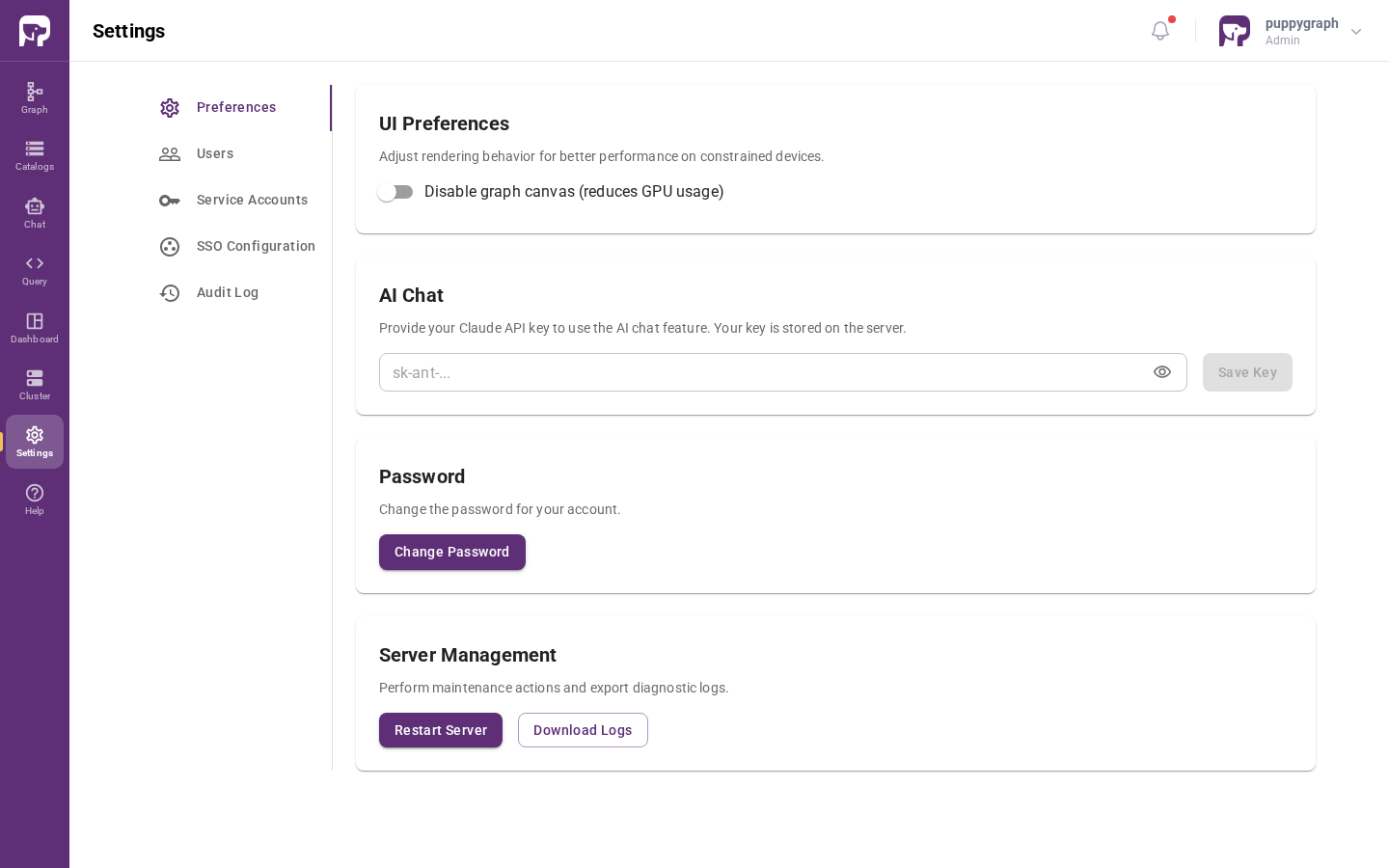Click the 'Admin' role label

(x=1283, y=41)
